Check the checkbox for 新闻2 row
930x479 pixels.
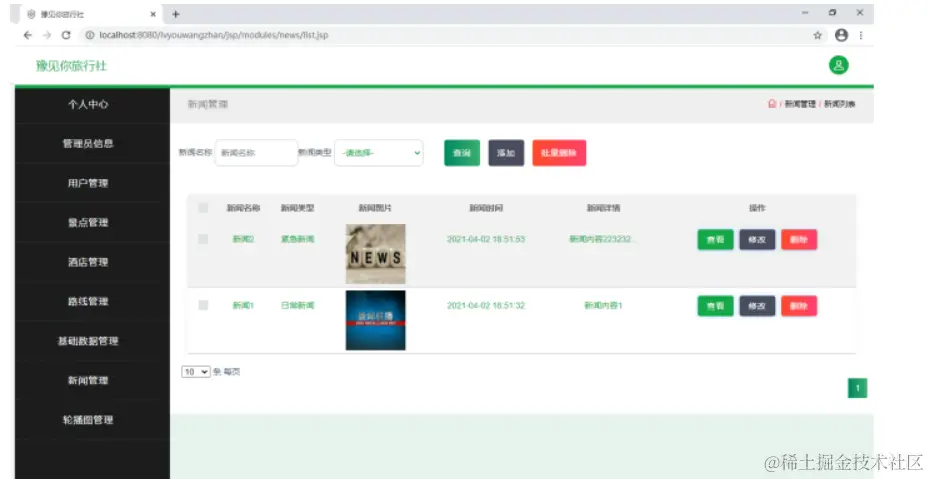tap(203, 239)
